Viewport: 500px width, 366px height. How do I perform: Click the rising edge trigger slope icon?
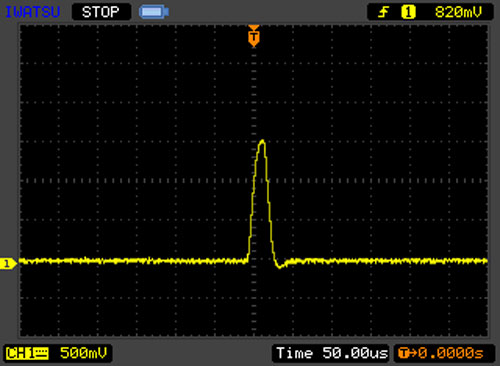[x=383, y=13]
